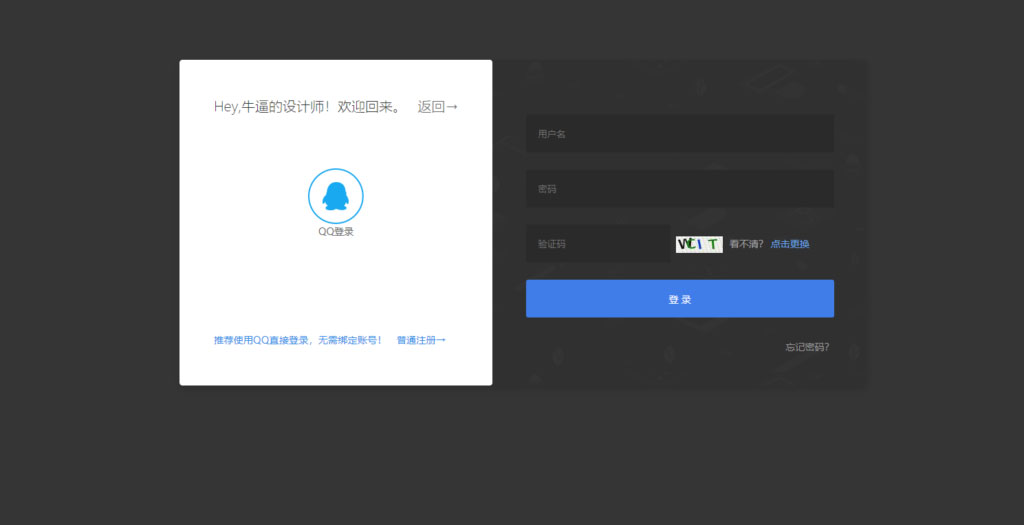Viewport: 1024px width, 525px height.
Task: Open the '忘记密码?' link
Action: click(806, 348)
